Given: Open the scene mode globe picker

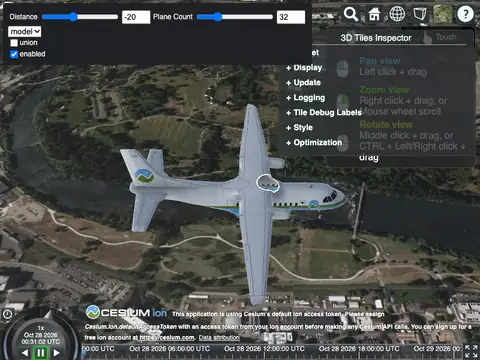Looking at the screenshot, I should click(397, 14).
